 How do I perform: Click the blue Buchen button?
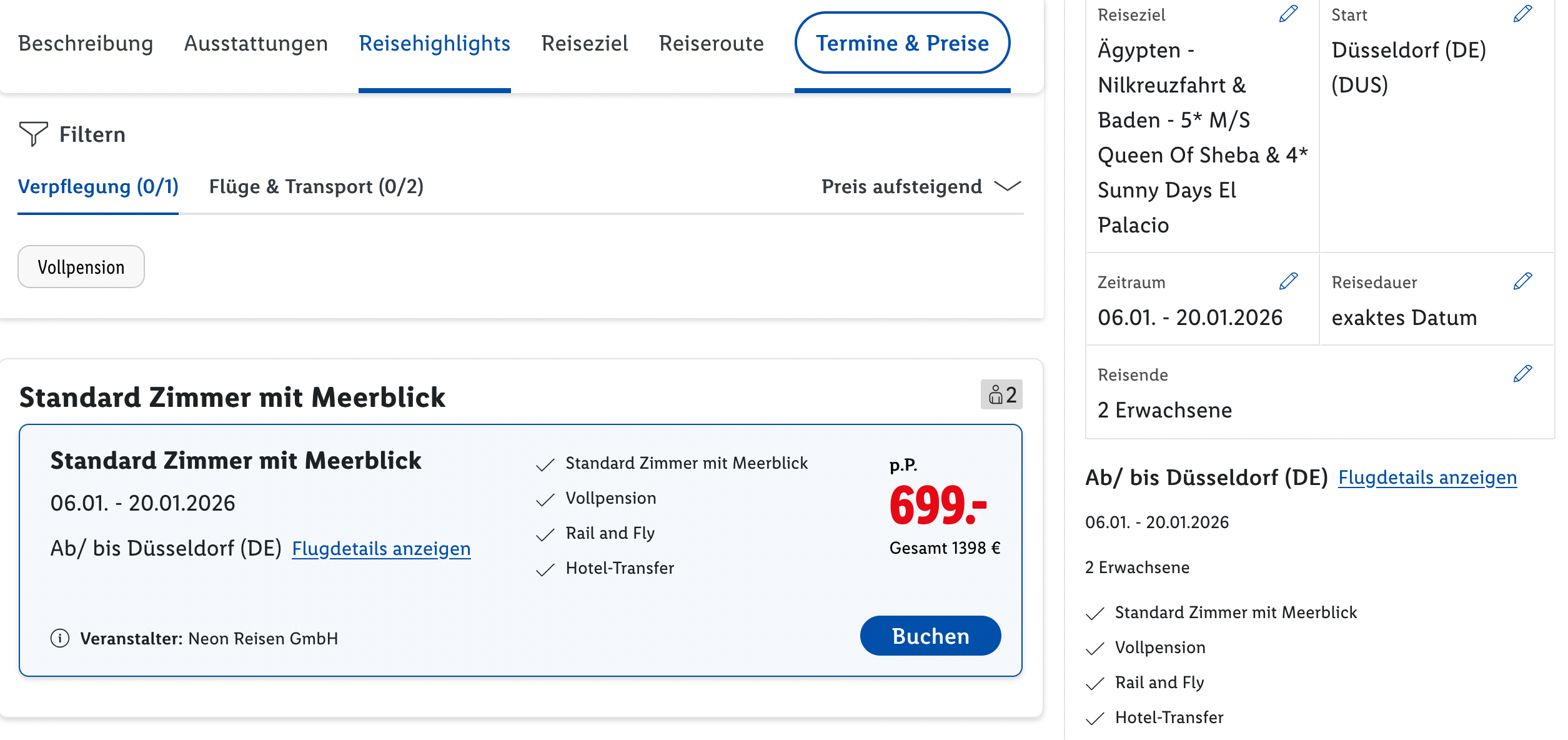tap(930, 636)
